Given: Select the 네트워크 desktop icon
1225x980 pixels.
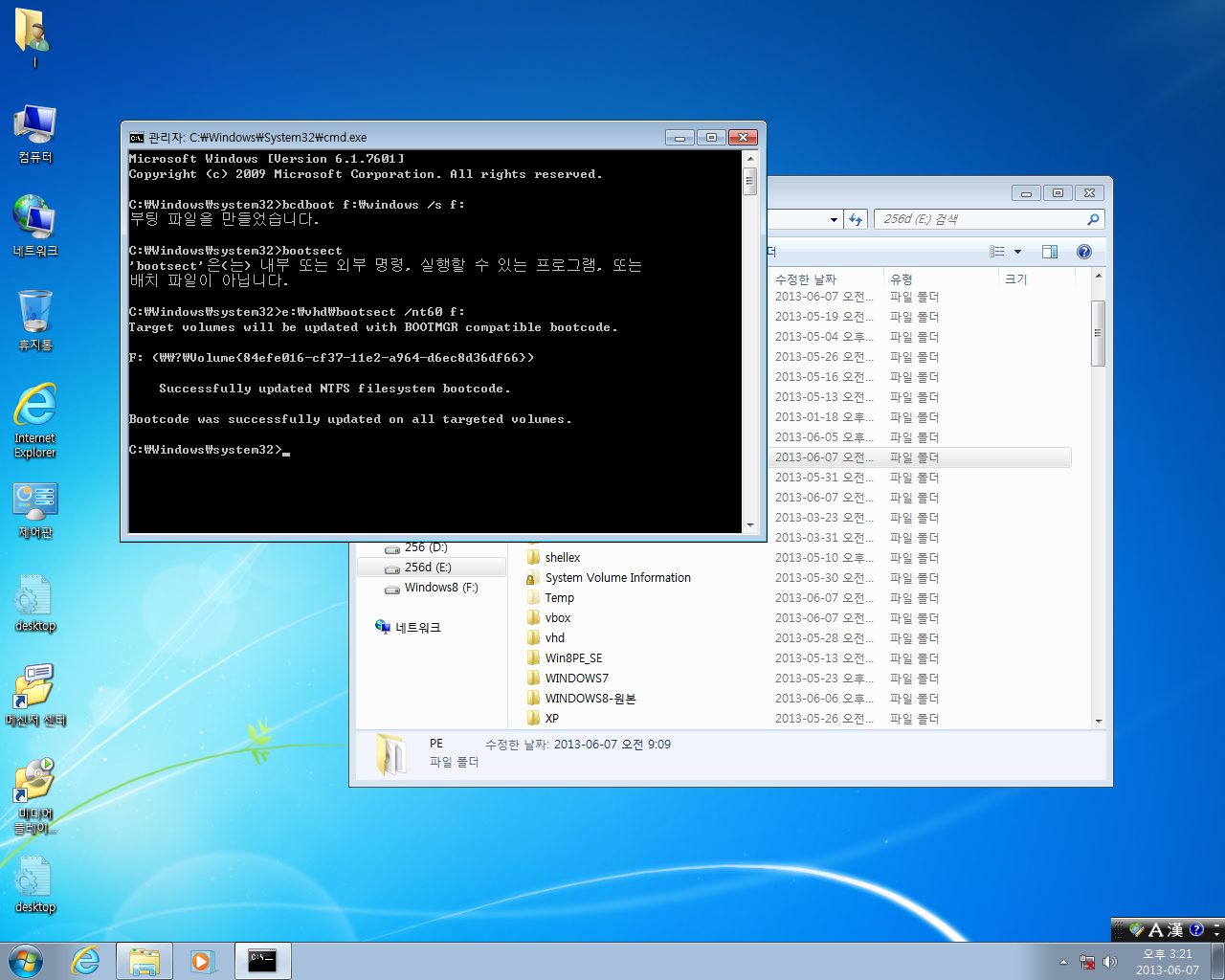Looking at the screenshot, I should [x=35, y=226].
